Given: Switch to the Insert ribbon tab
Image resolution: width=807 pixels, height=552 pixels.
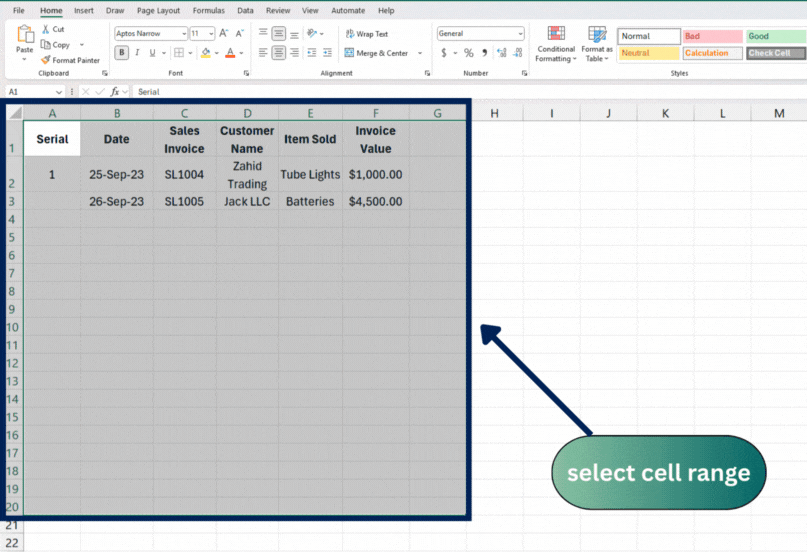Looking at the screenshot, I should tap(84, 10).
